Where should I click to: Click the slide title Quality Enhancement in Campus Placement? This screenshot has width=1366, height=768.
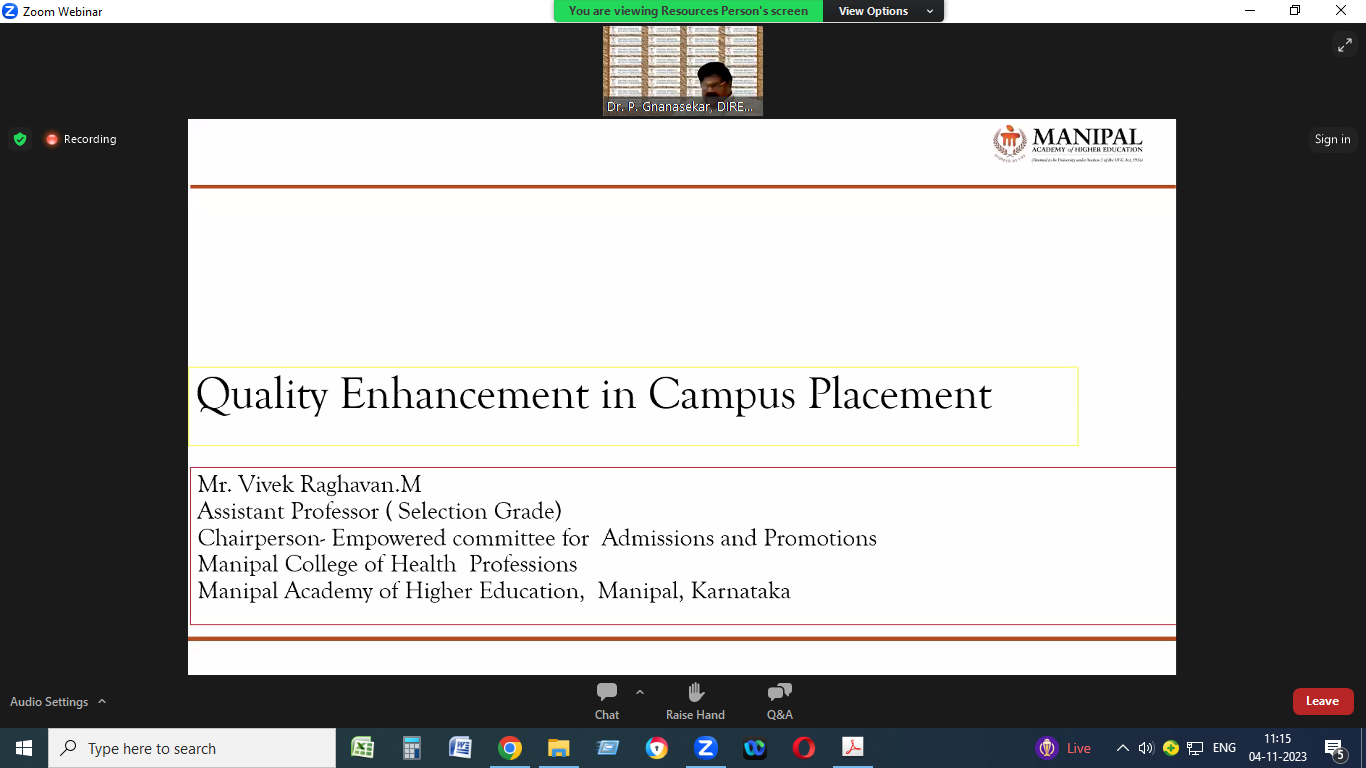point(594,394)
